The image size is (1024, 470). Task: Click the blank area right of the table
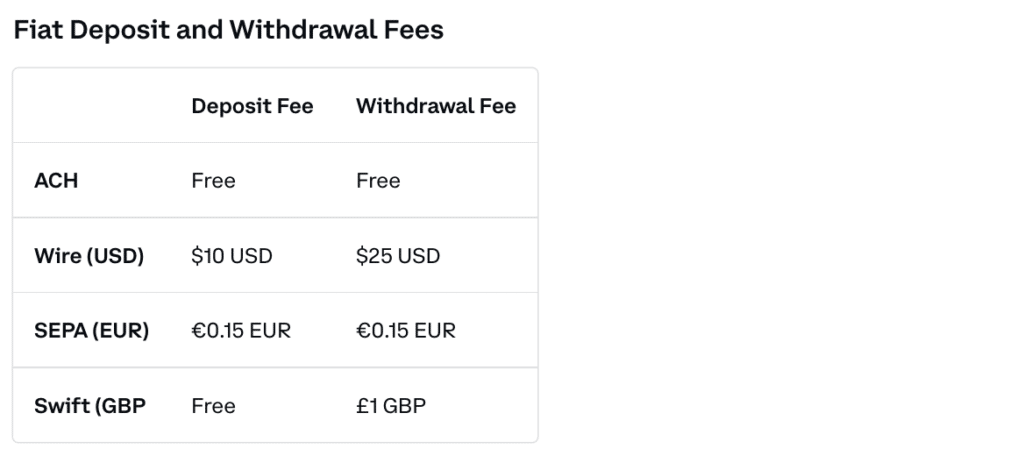pyautogui.click(x=780, y=250)
